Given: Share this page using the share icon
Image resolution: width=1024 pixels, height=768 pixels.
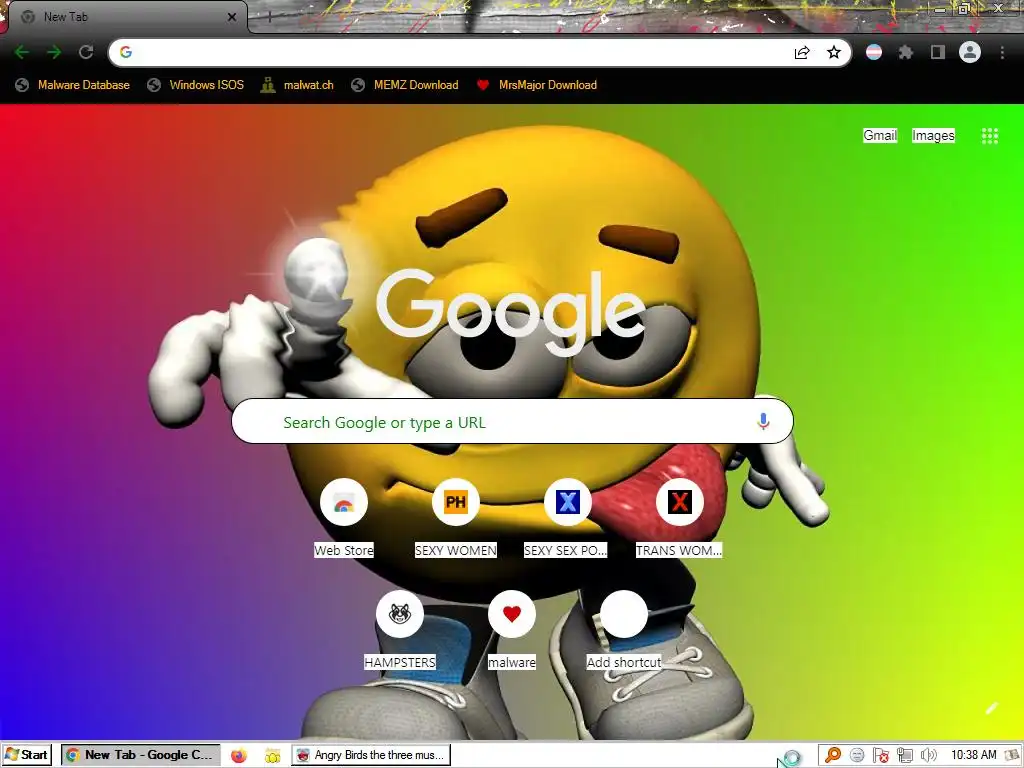Looking at the screenshot, I should 802,52.
